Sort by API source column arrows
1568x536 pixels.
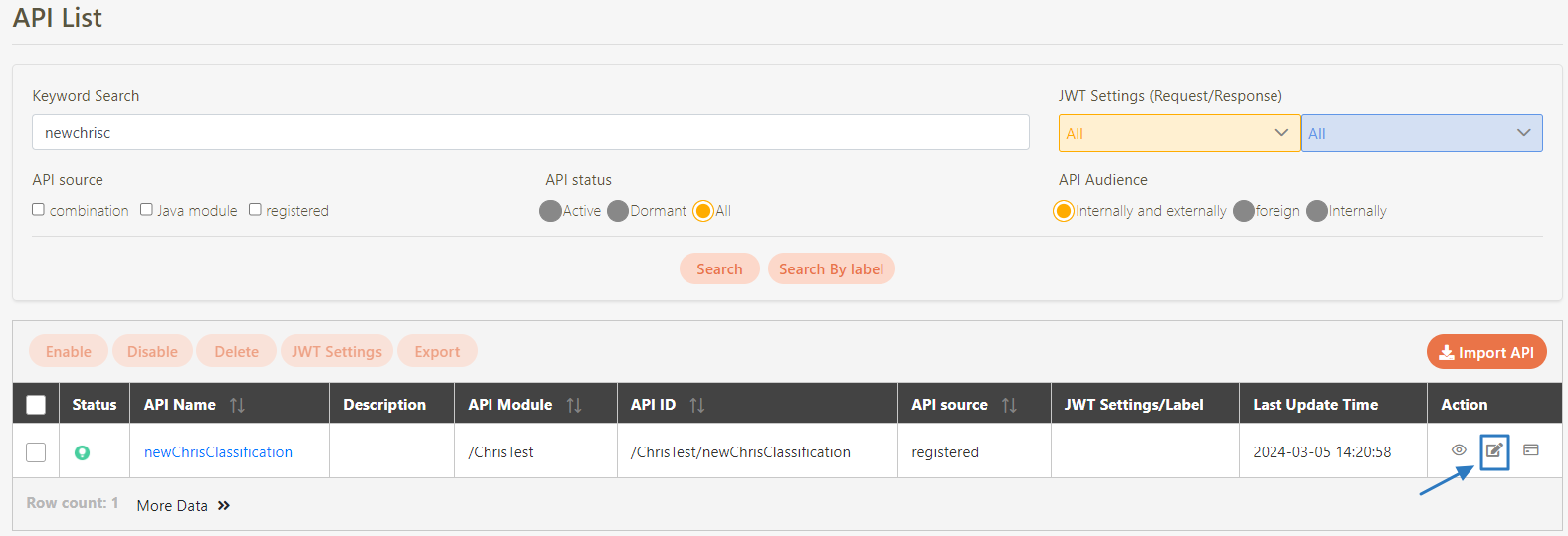(x=1009, y=405)
